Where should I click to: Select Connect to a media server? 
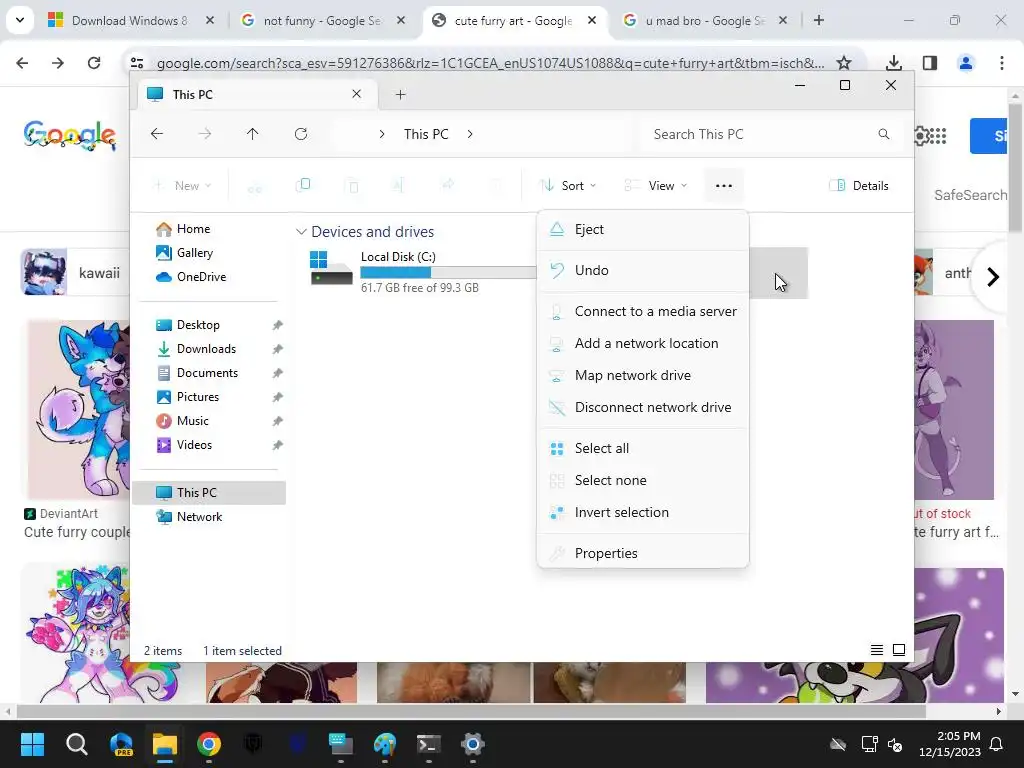(x=642, y=312)
